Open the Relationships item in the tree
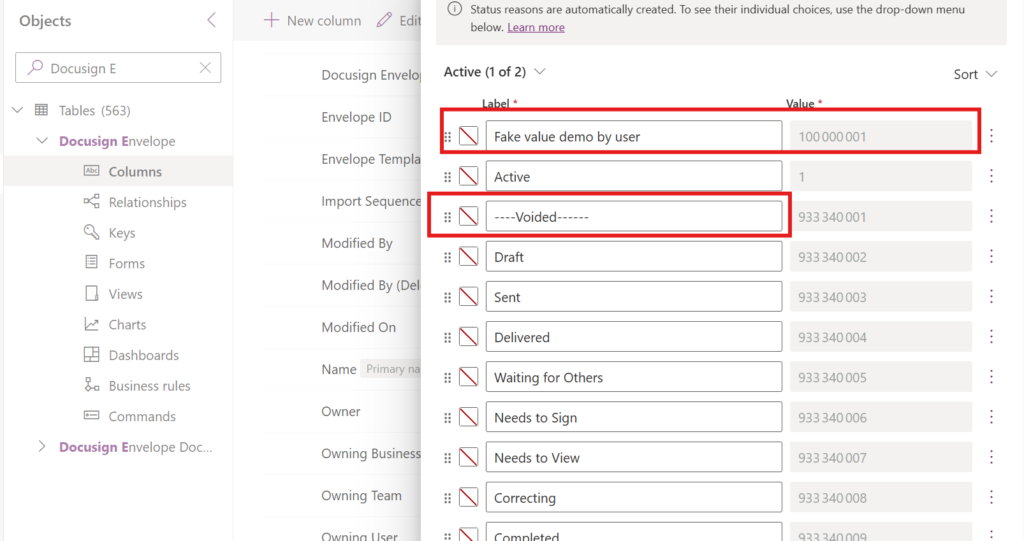 [x=147, y=202]
